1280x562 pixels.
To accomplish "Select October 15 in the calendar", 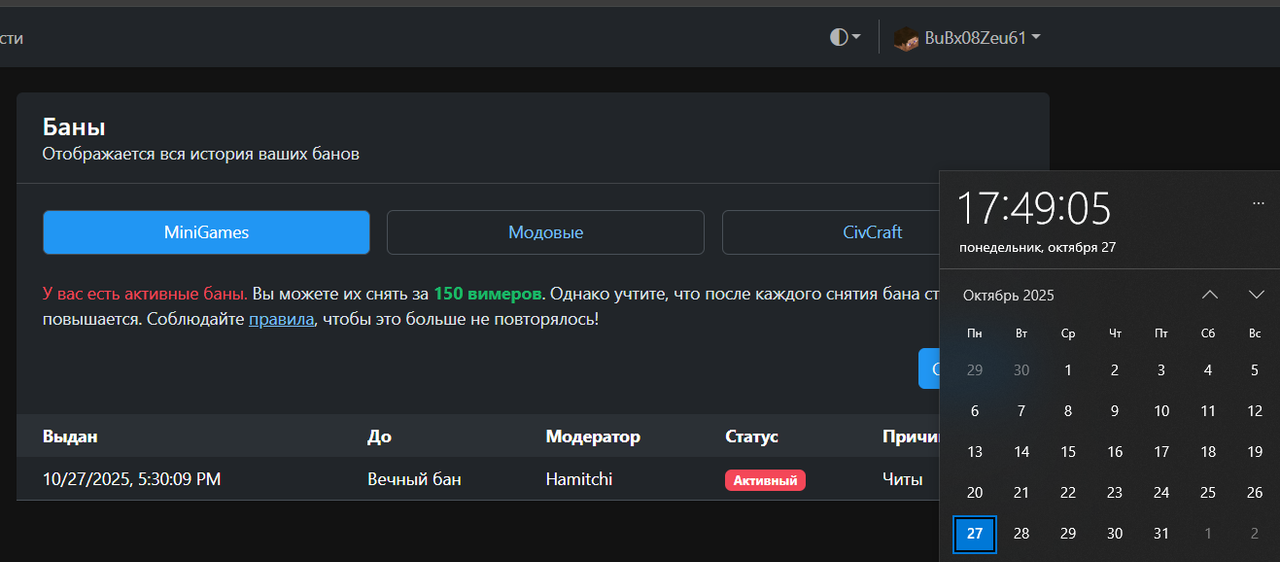I will [x=1068, y=452].
